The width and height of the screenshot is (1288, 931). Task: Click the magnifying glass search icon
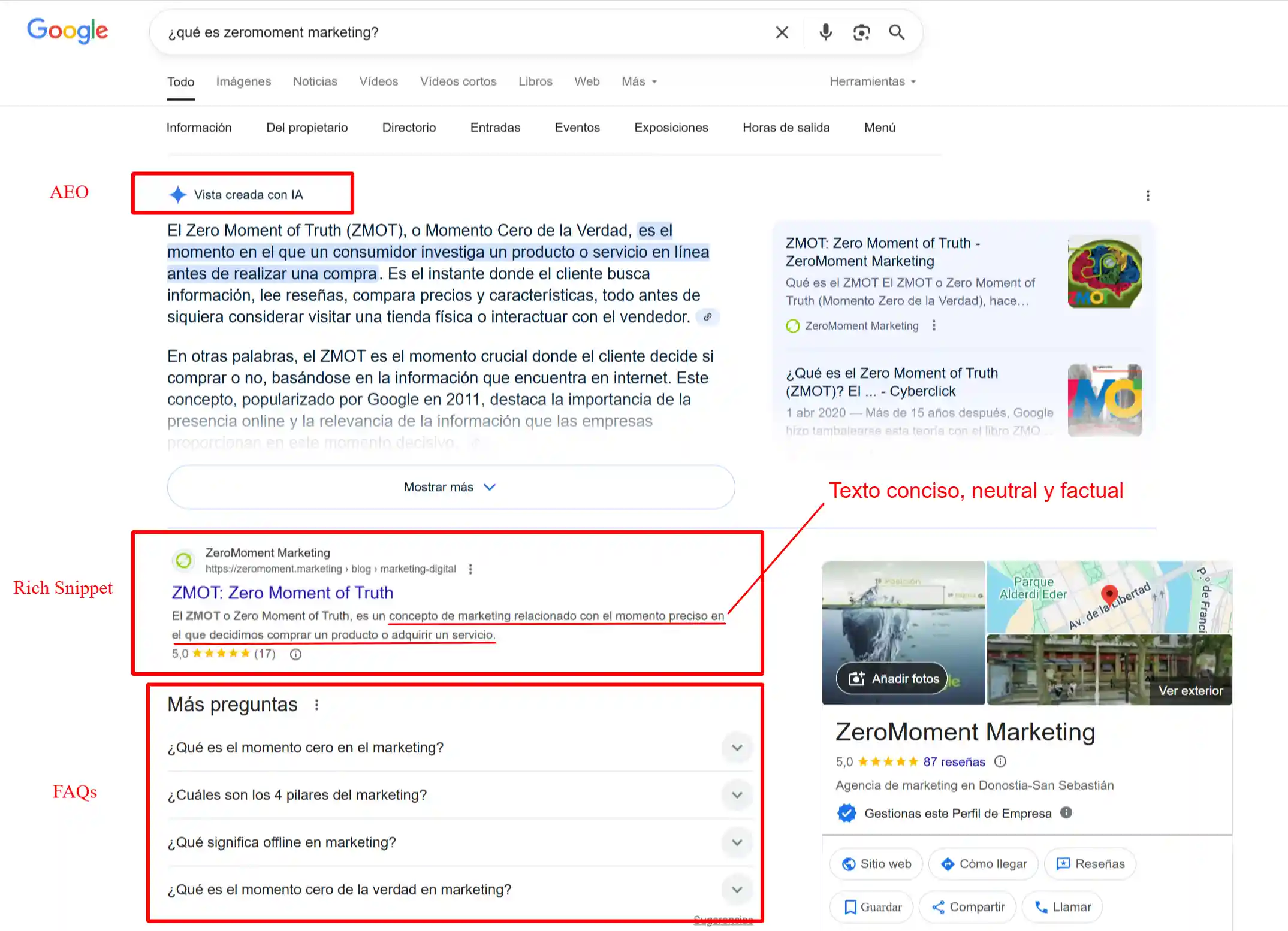[x=897, y=32]
